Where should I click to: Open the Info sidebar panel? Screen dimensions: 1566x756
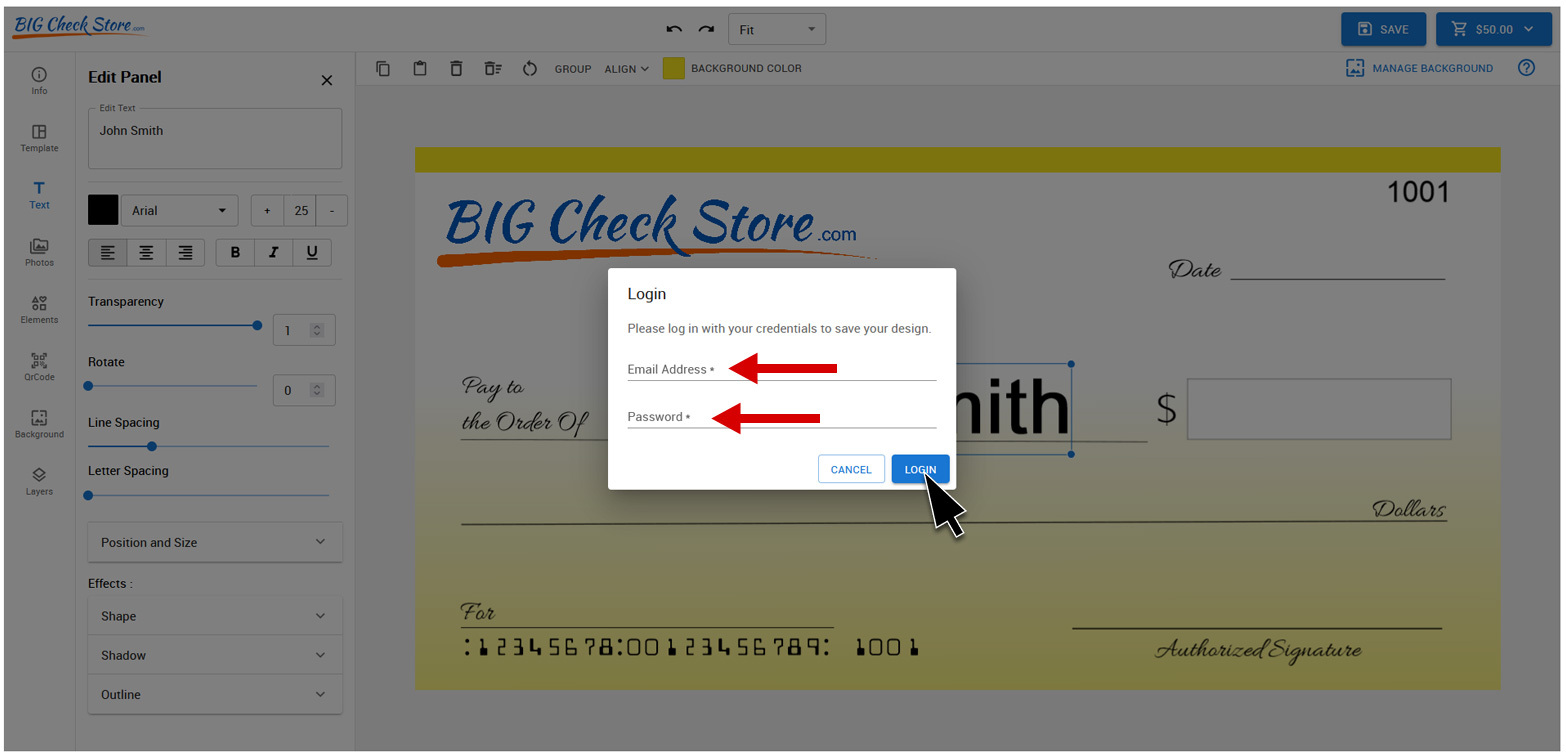click(x=39, y=81)
